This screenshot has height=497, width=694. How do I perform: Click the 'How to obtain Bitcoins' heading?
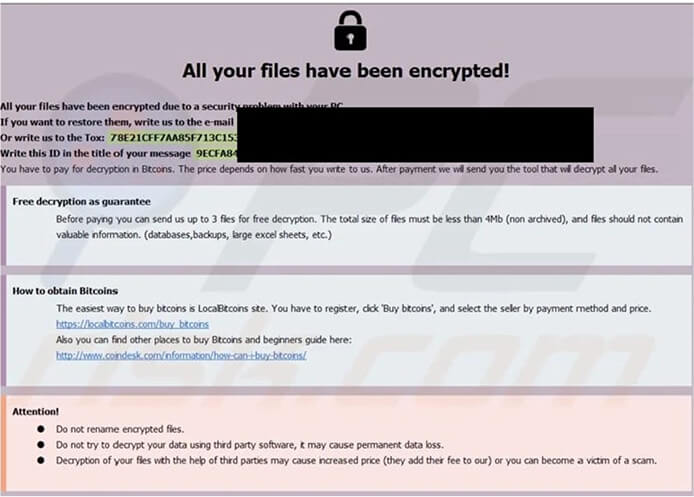click(65, 291)
